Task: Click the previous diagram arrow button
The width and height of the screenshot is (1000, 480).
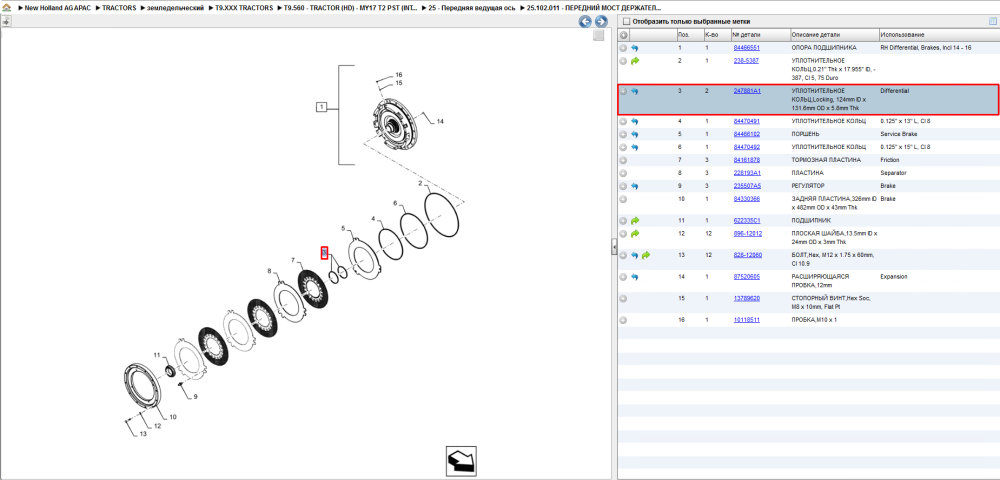Action: click(585, 22)
